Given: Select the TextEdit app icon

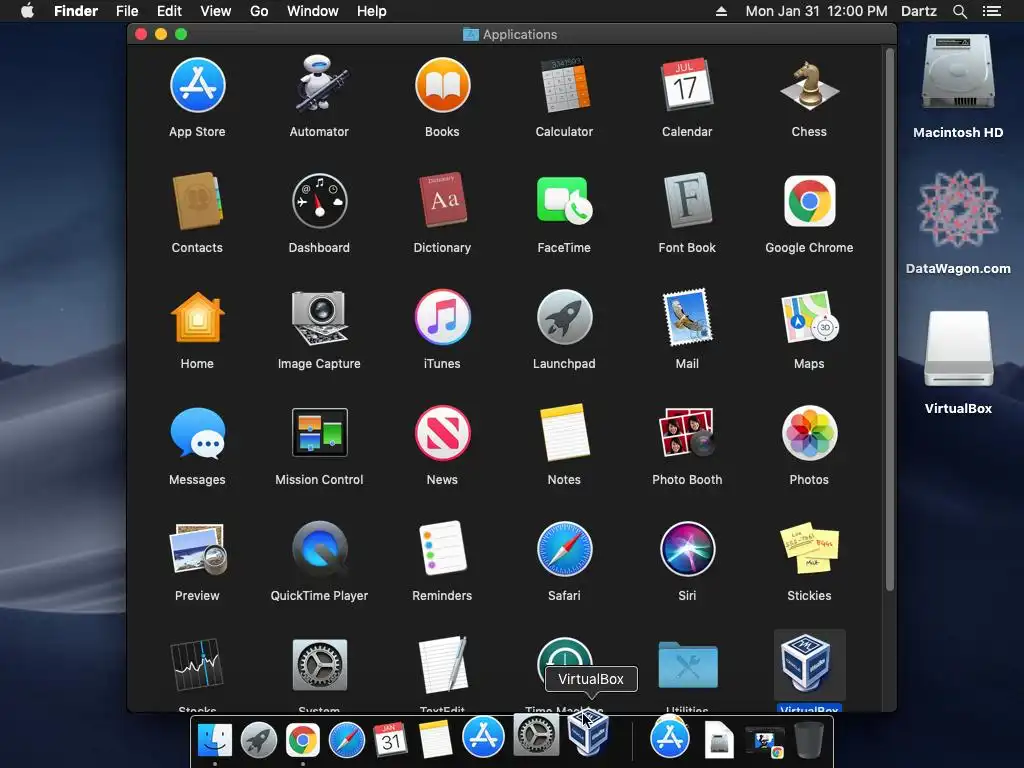Looking at the screenshot, I should [442, 665].
